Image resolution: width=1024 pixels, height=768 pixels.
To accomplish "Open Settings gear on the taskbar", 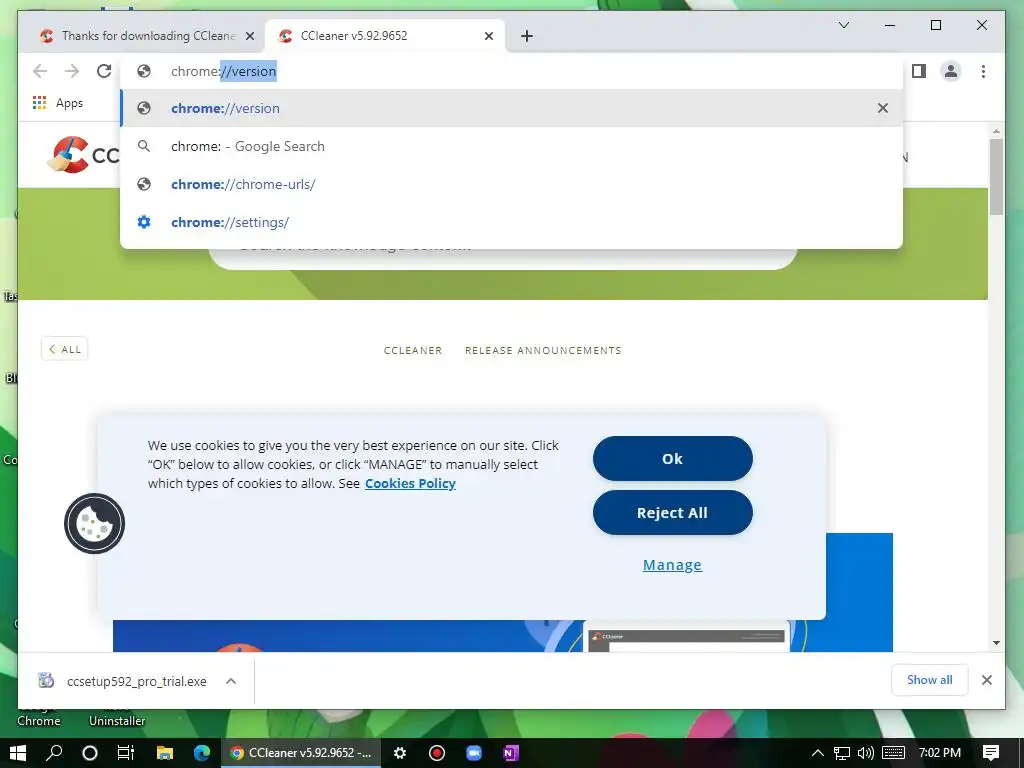I will point(400,753).
